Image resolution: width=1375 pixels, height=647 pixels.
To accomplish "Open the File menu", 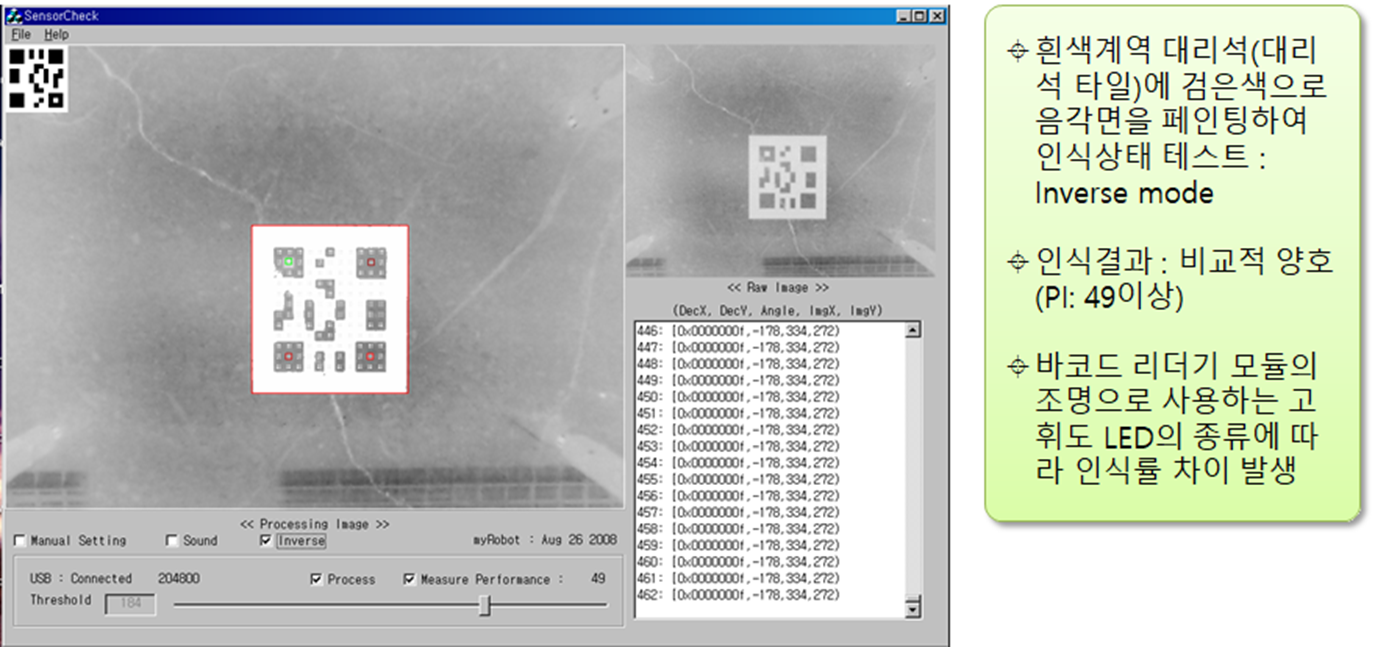I will click(20, 34).
